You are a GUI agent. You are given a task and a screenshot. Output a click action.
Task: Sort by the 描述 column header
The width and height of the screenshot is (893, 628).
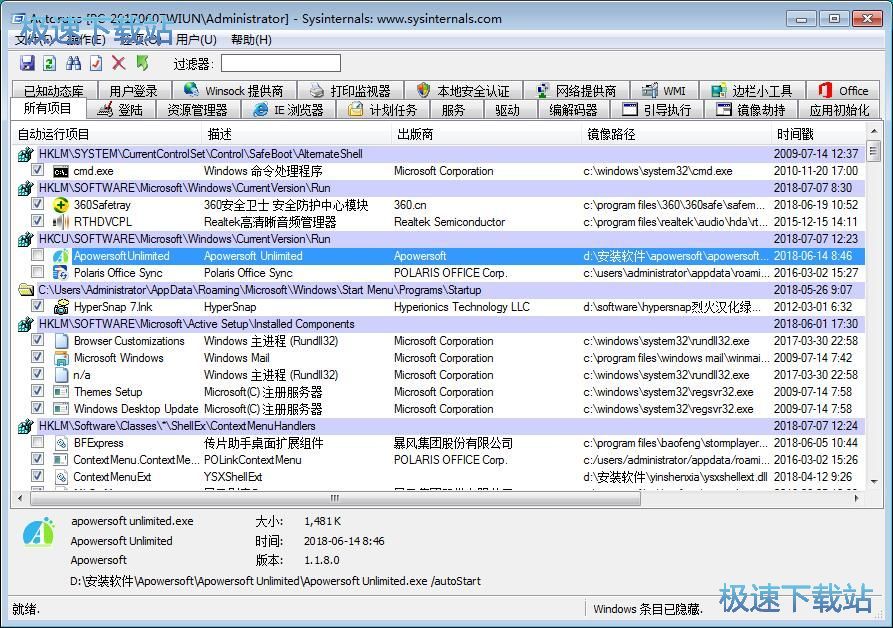[x=296, y=134]
